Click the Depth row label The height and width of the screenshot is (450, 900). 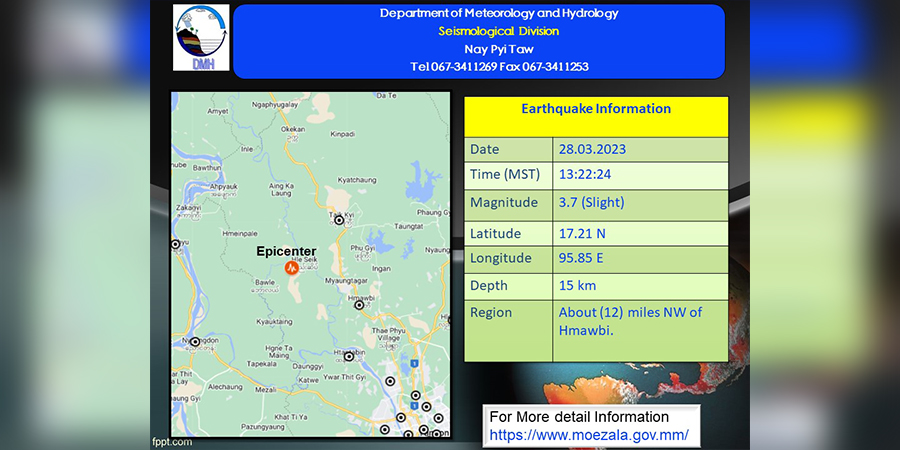coord(487,285)
